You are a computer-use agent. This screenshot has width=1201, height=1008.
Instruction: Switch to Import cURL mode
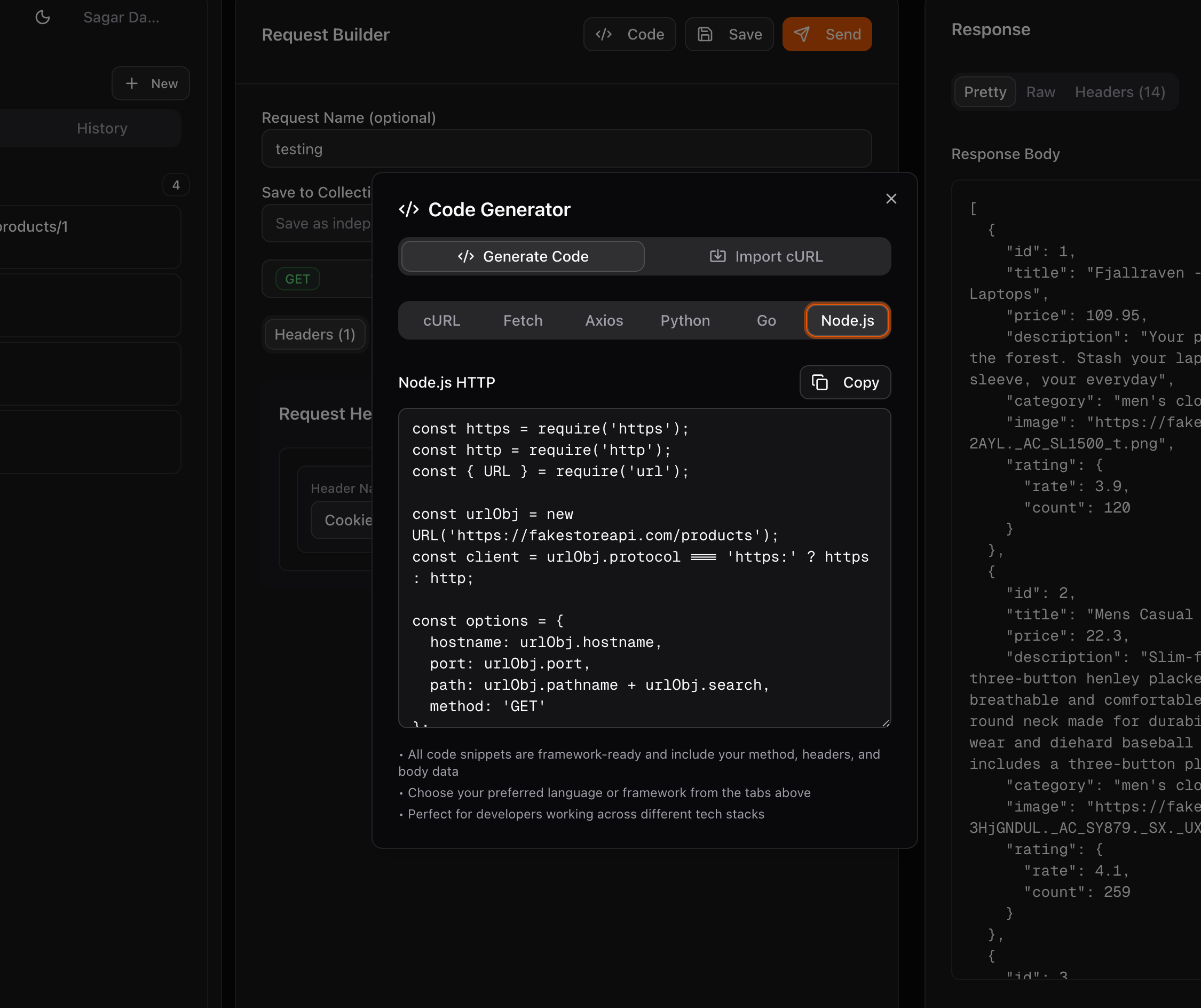pos(766,256)
